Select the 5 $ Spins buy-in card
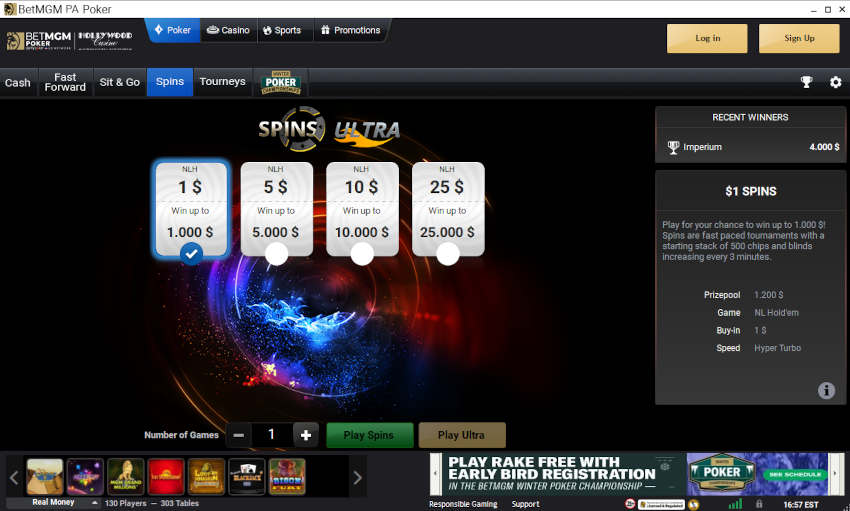The image size is (850, 511). click(x=276, y=209)
